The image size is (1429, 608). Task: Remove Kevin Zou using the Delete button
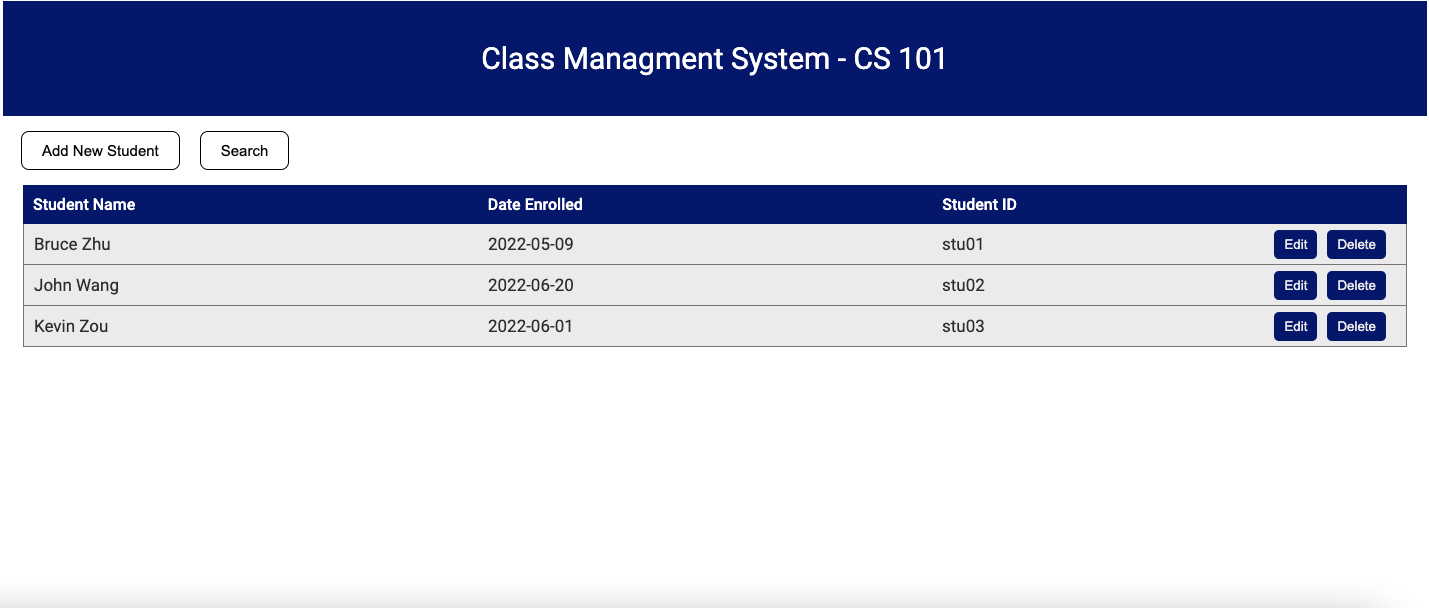[1356, 326]
